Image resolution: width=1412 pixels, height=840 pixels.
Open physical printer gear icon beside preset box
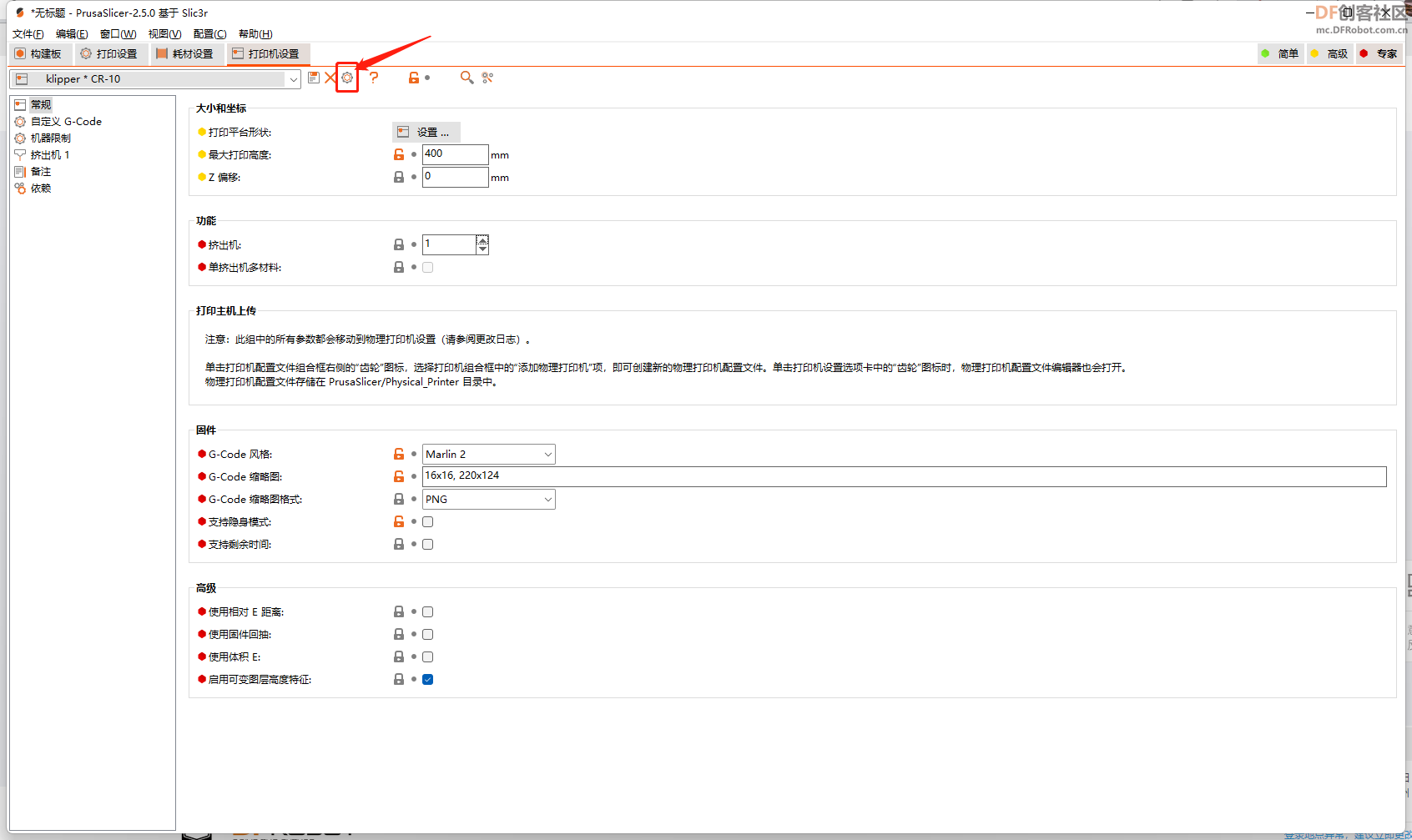point(347,78)
